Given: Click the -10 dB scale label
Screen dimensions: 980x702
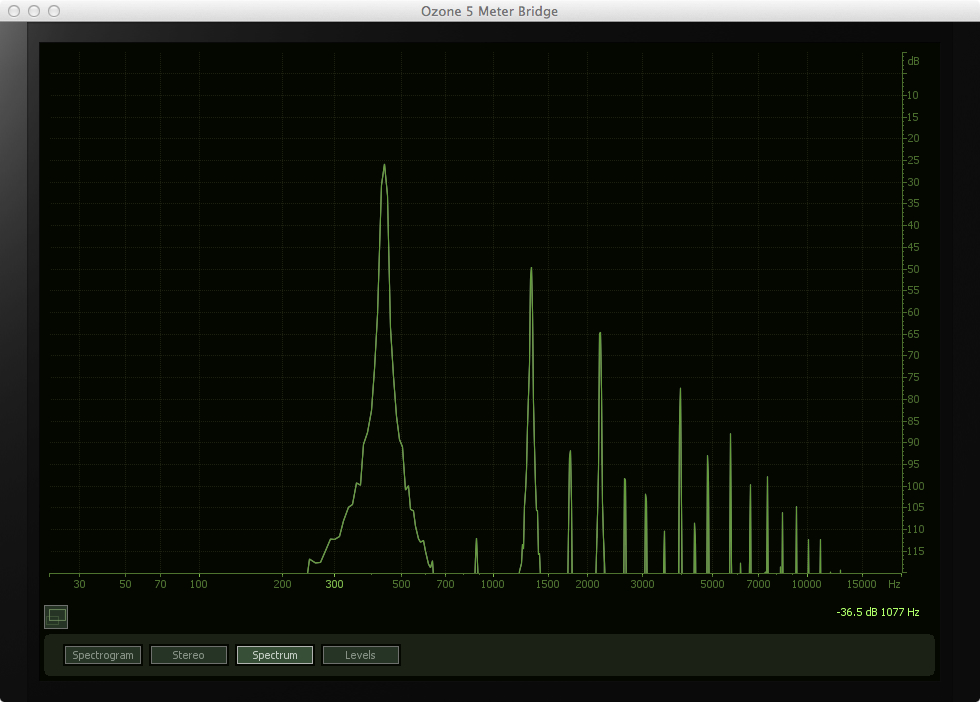Looking at the screenshot, I should (x=912, y=96).
